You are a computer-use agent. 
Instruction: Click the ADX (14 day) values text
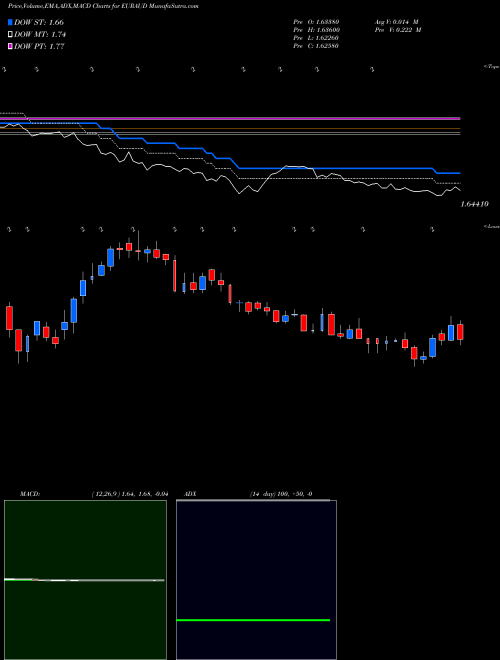[x=281, y=494]
